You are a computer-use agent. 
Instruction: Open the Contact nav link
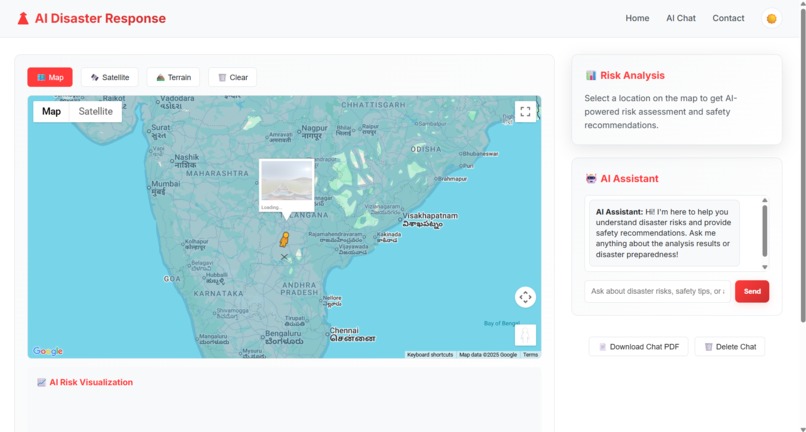728,18
